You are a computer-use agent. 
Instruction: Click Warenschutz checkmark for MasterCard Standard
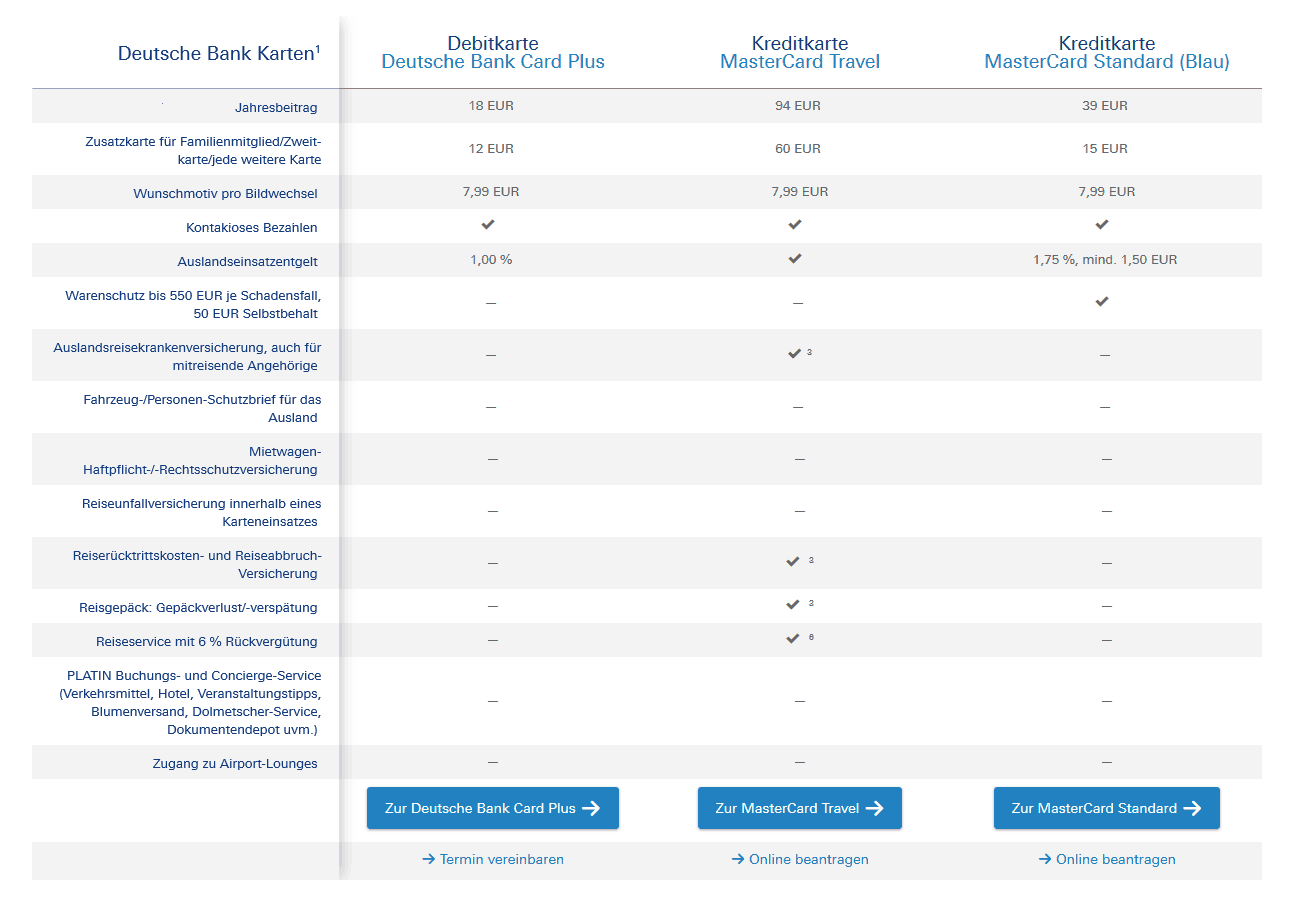[x=1102, y=301]
